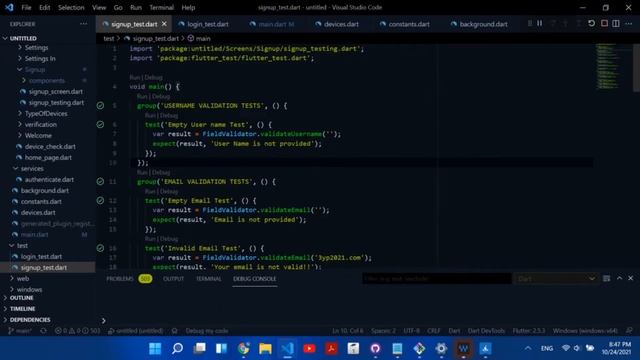The image size is (640, 360).
Task: Open signup_screen.dart in explorer
Action: click(x=56, y=92)
